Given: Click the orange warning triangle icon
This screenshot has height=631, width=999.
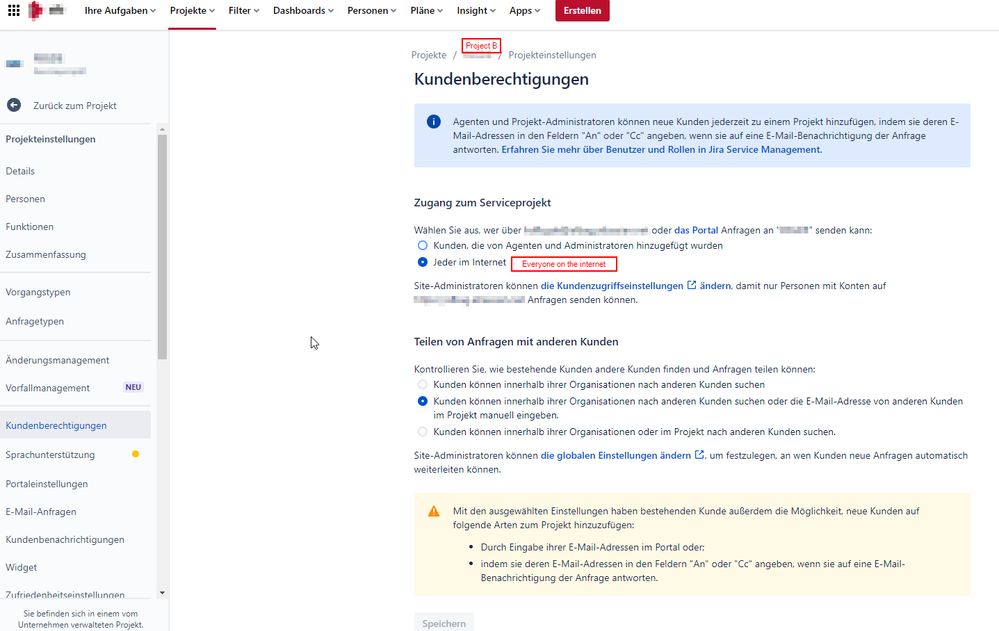Looking at the screenshot, I should pyautogui.click(x=434, y=511).
